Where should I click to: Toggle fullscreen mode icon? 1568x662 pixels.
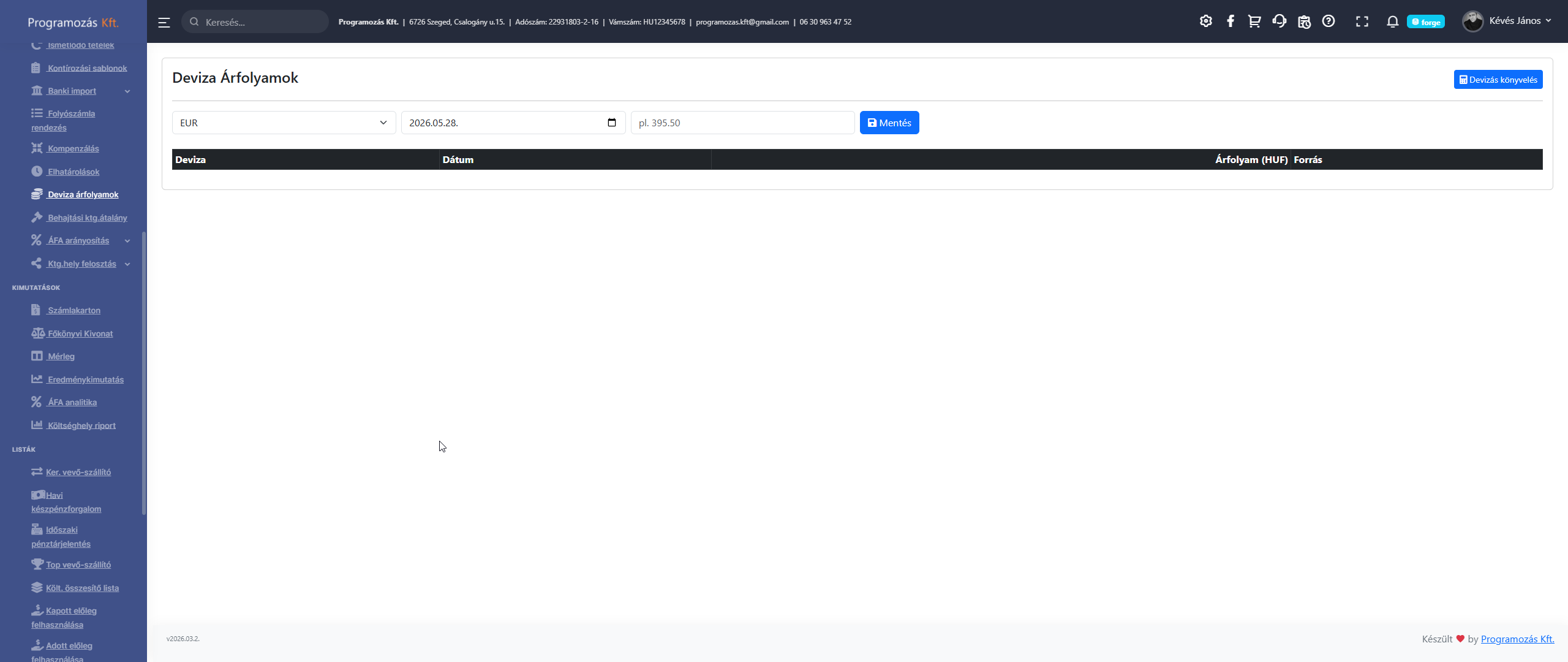click(x=1362, y=21)
